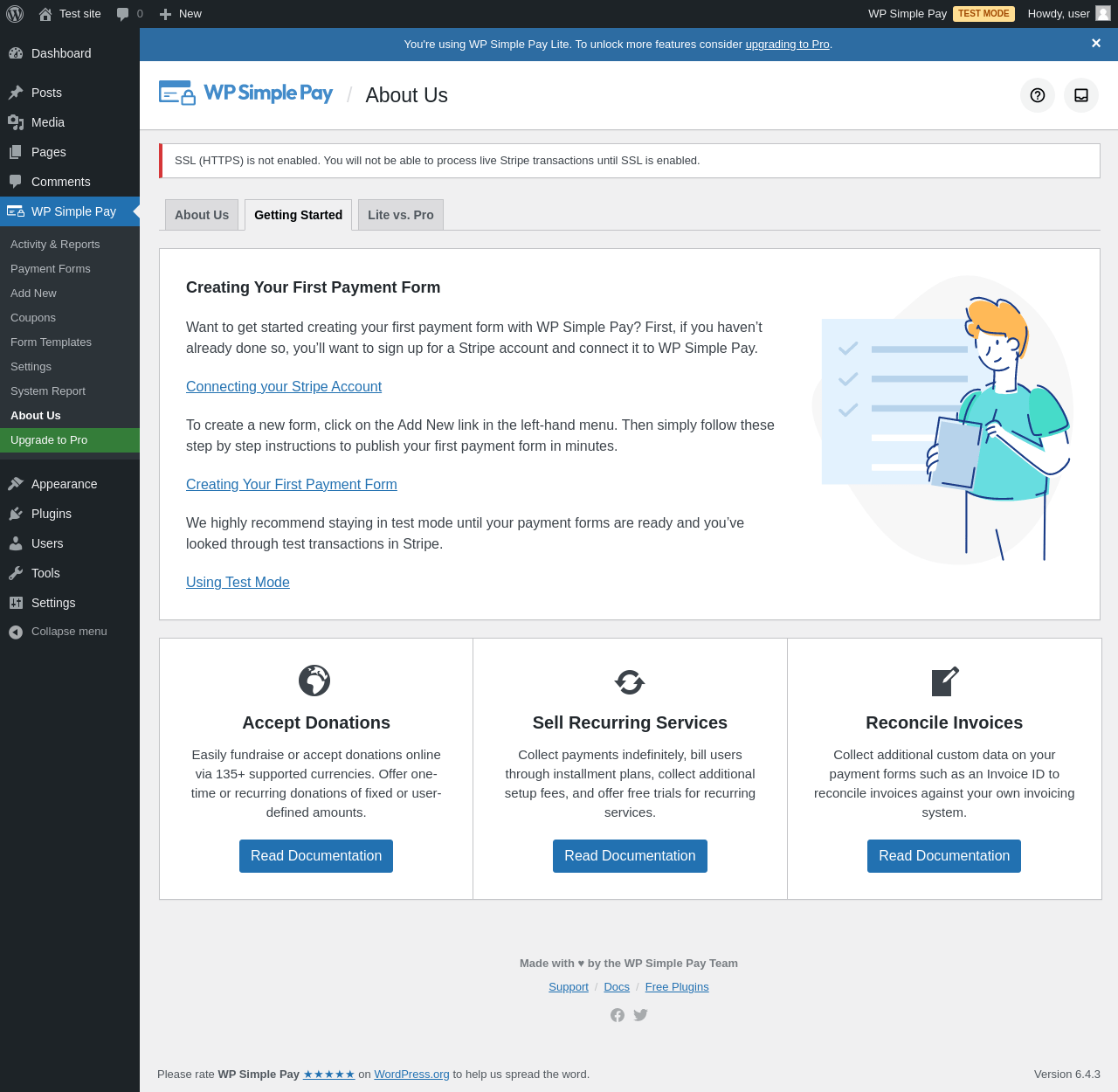The image size is (1118, 1092).
Task: Open Connecting your Stripe Account link
Action: (284, 387)
